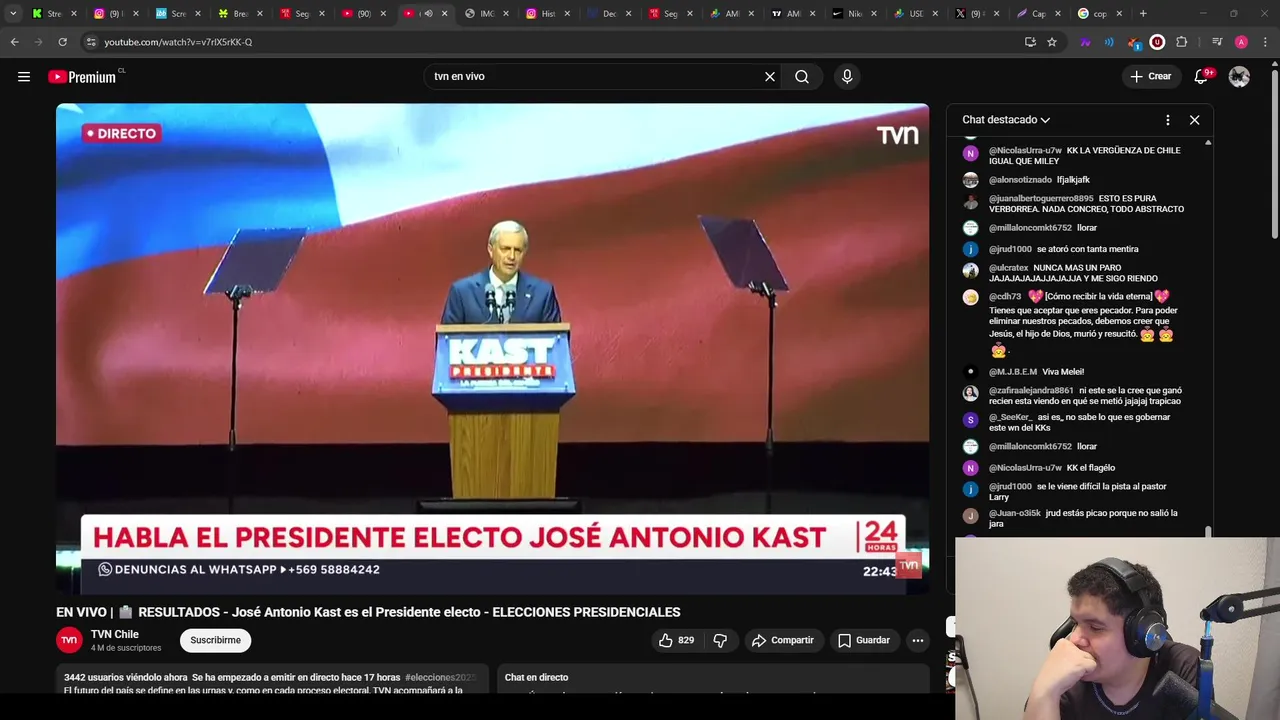Open the YouTube guide hamburger menu

tap(24, 77)
